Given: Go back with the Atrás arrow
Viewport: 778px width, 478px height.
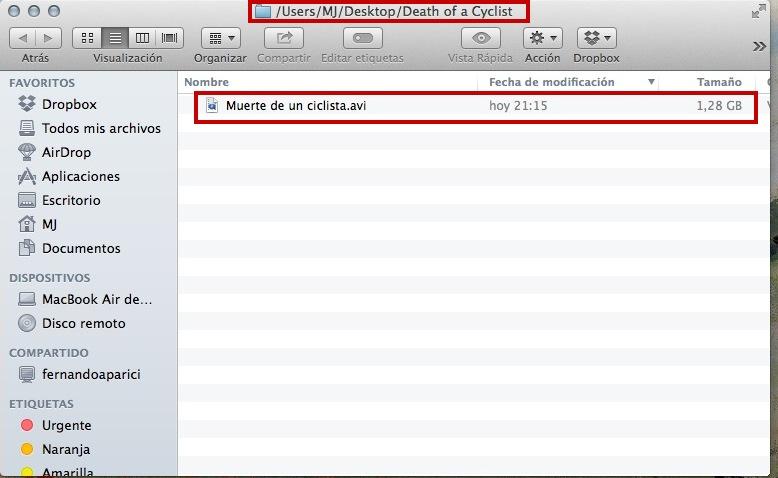Looking at the screenshot, I should click(23, 38).
